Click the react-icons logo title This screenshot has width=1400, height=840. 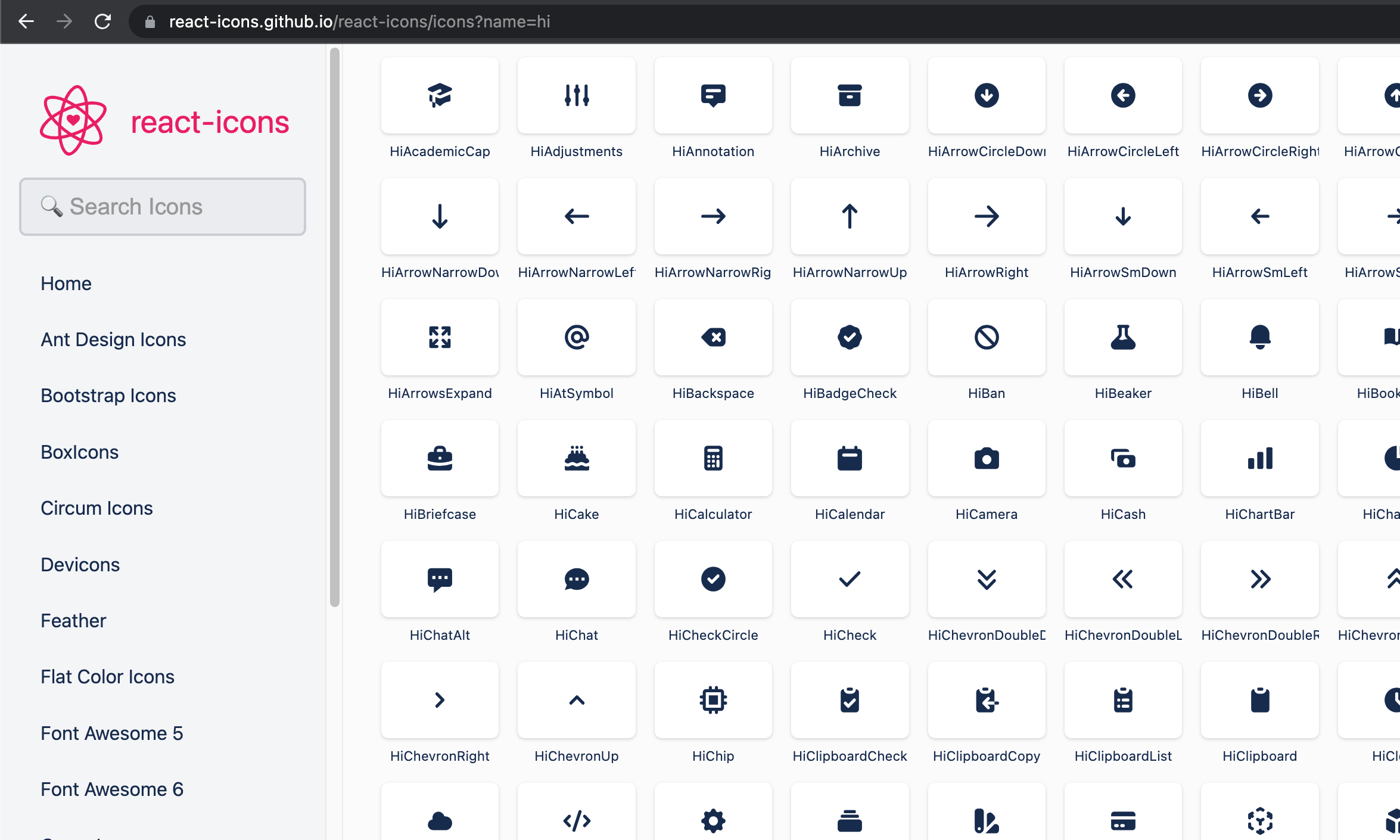tap(210, 122)
